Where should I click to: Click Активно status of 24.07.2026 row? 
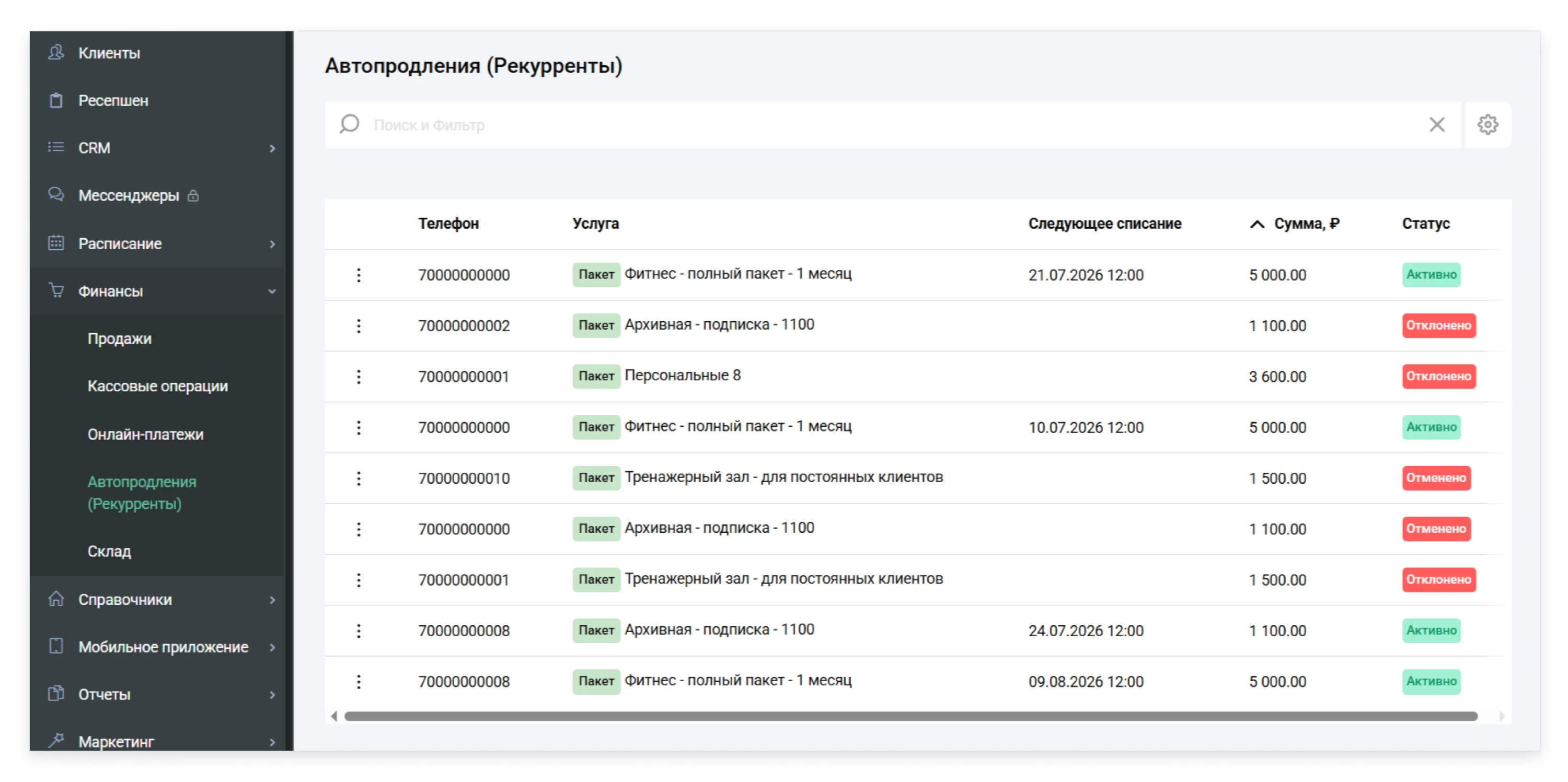[1431, 631]
